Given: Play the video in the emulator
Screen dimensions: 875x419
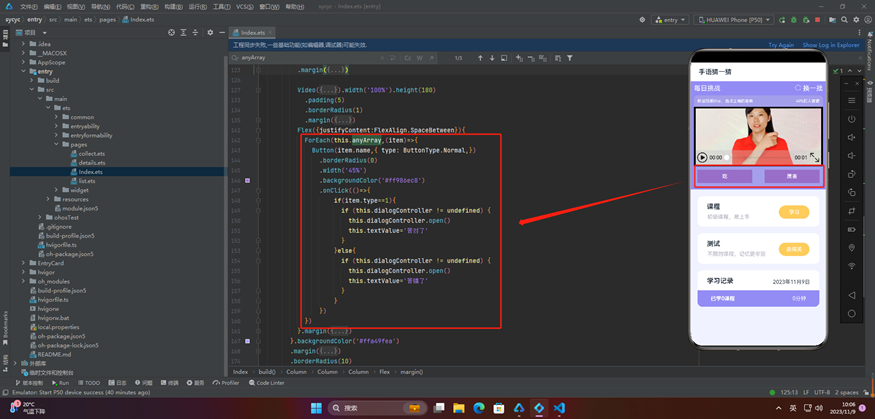Looking at the screenshot, I should [702, 157].
